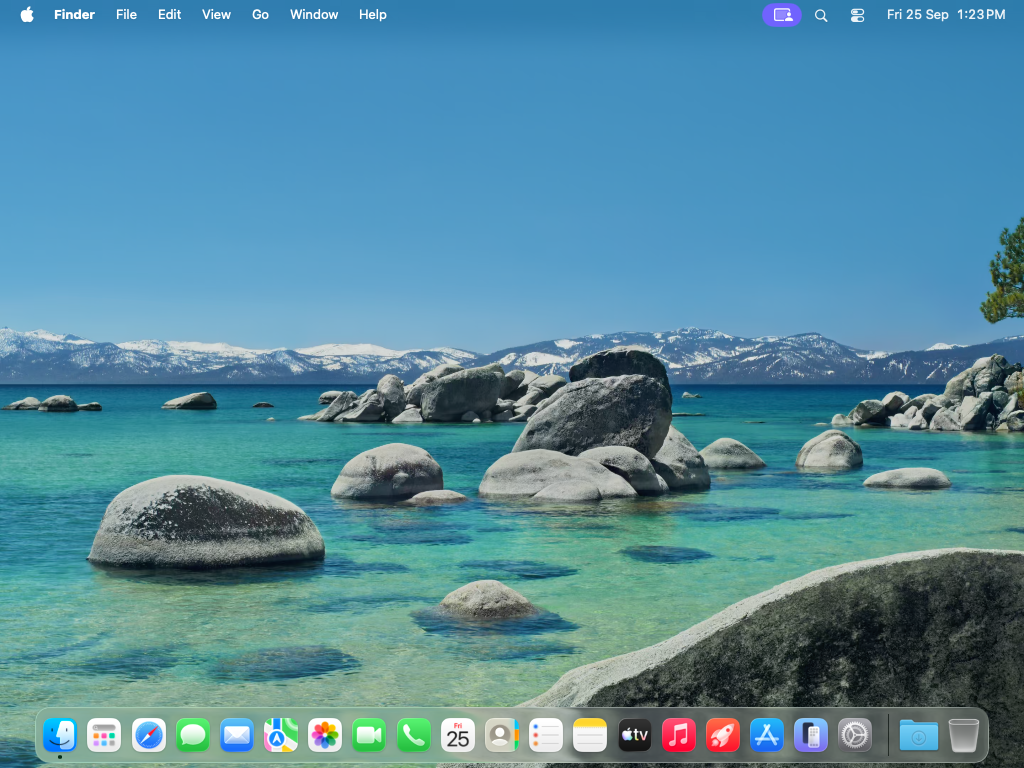Open the Finder application menu
The image size is (1024, 768).
(74, 14)
